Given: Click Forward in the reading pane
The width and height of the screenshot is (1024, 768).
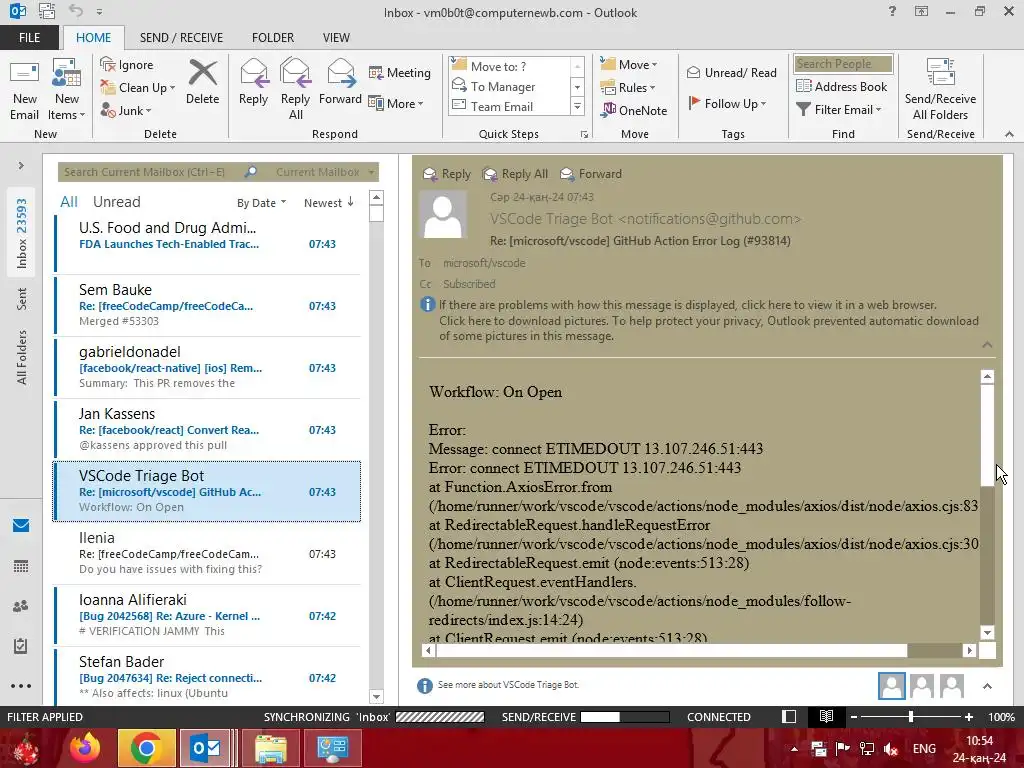Looking at the screenshot, I should (x=591, y=174).
